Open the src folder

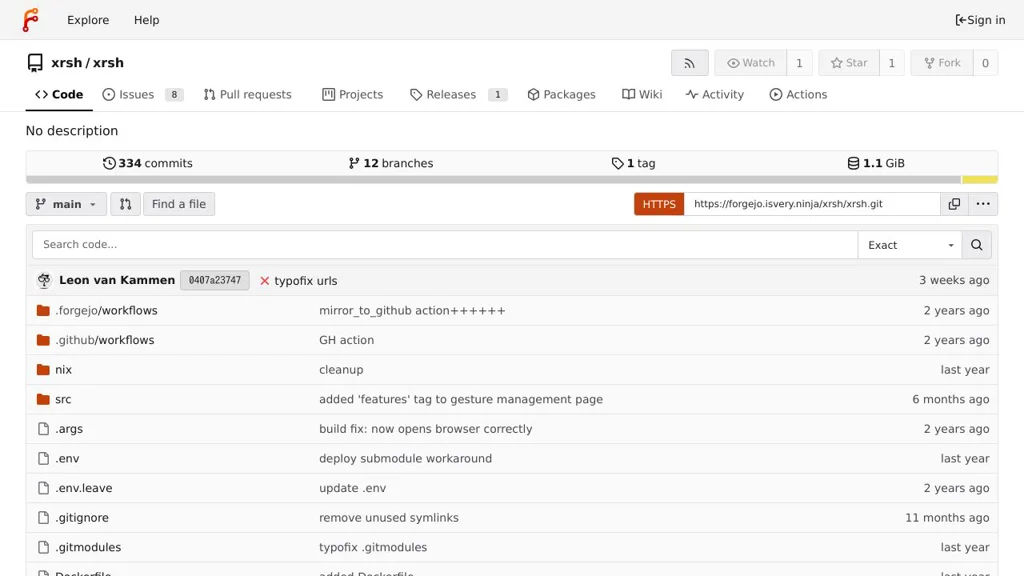point(63,399)
